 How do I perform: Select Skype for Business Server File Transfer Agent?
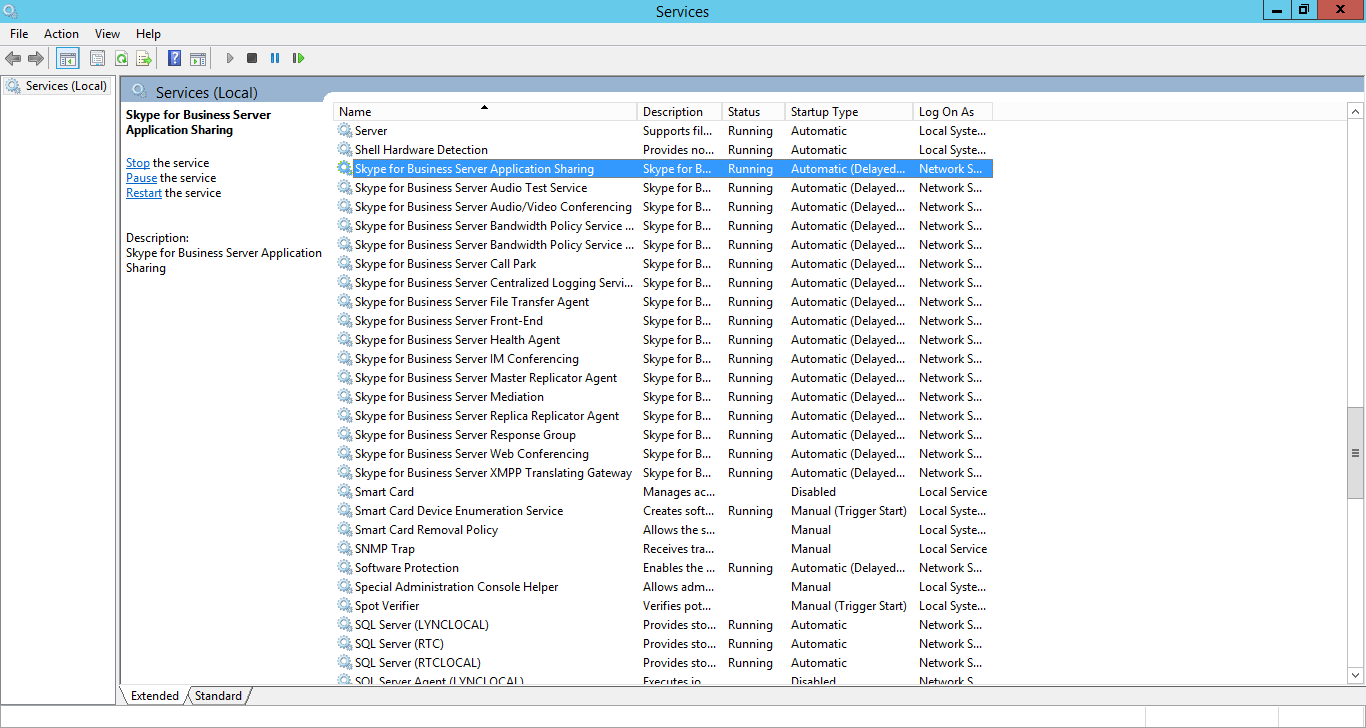[663, 302]
